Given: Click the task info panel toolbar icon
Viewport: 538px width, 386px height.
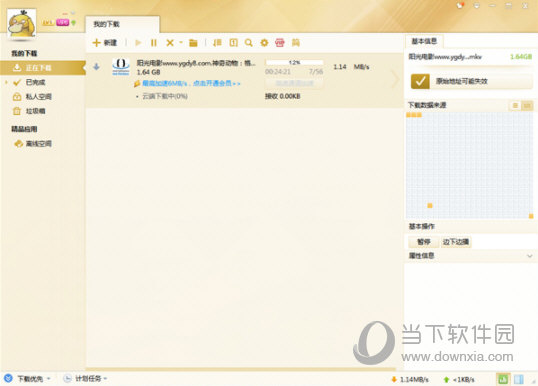Looking at the screenshot, I should pyautogui.click(x=233, y=43).
